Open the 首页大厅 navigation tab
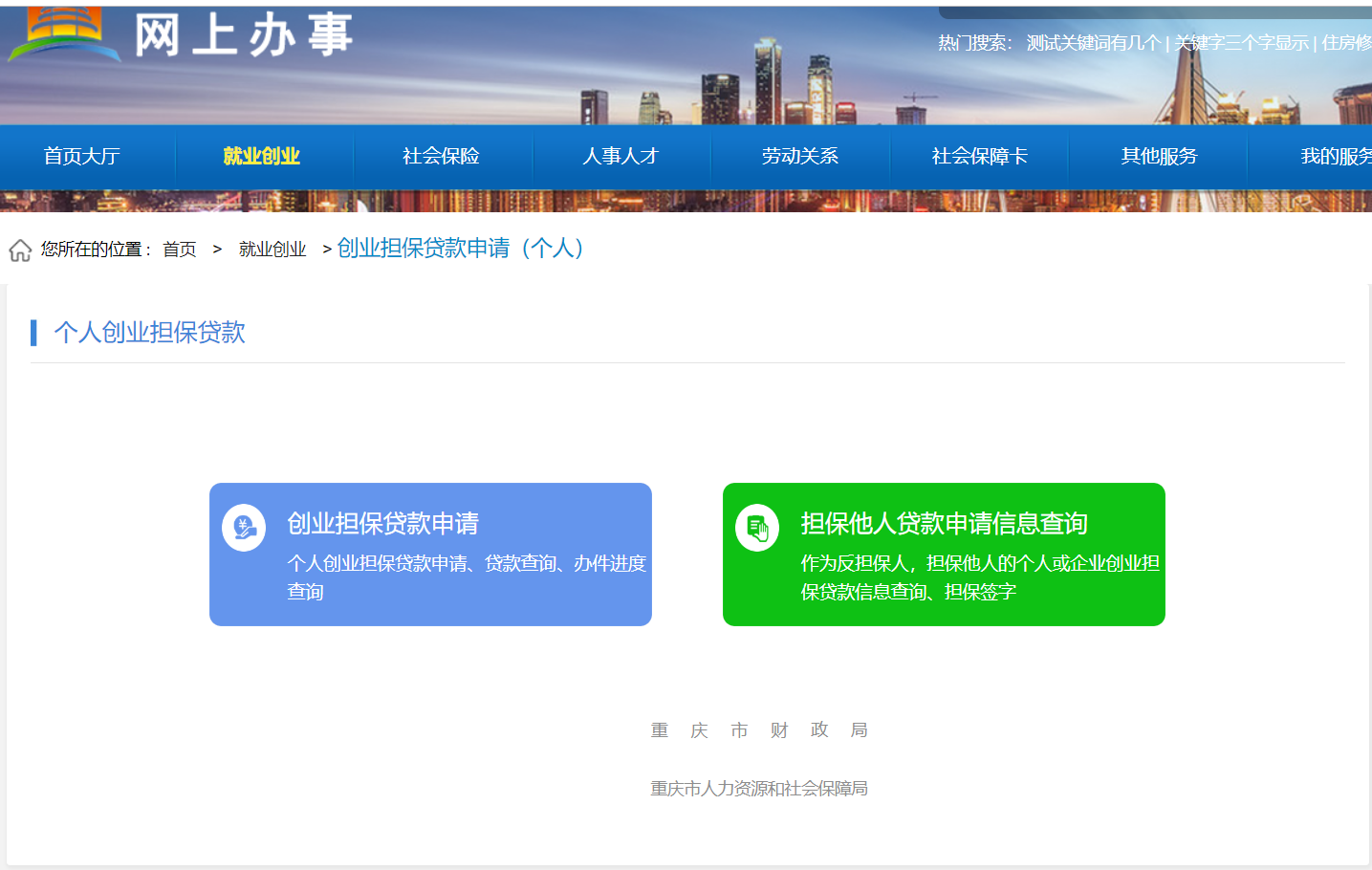The height and width of the screenshot is (870, 1372). [x=82, y=156]
